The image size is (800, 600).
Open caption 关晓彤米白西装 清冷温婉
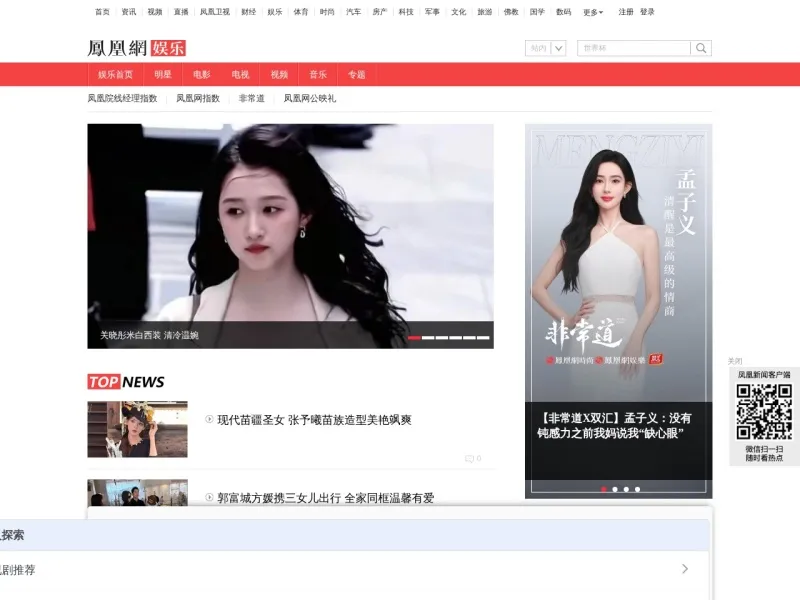(x=149, y=335)
